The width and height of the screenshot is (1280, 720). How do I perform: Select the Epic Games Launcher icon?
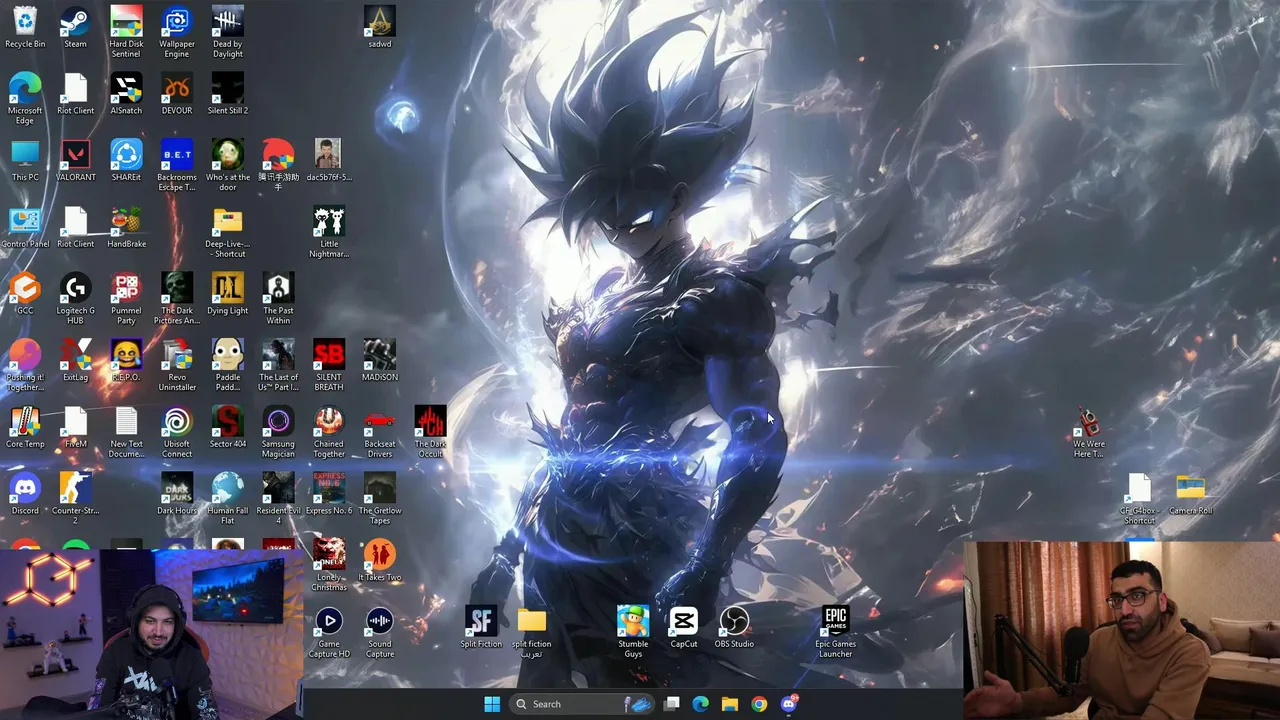pos(836,633)
